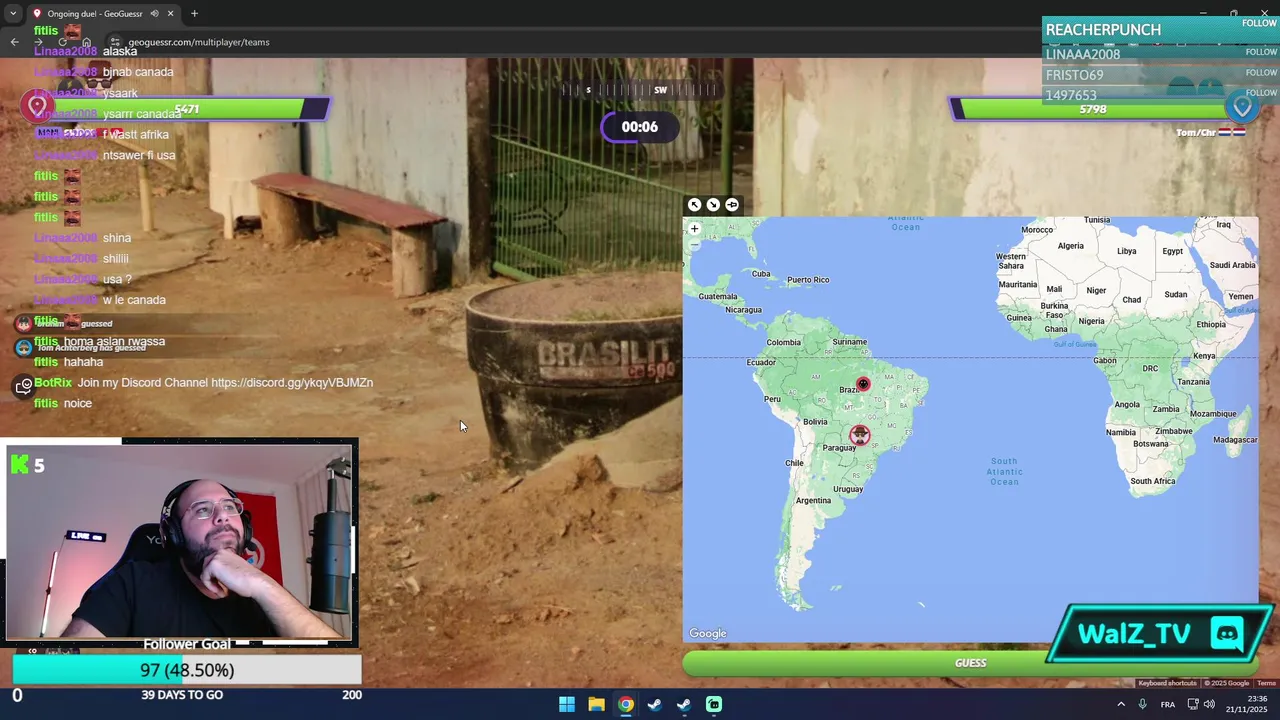Click Brazil label on the map

click(x=849, y=389)
